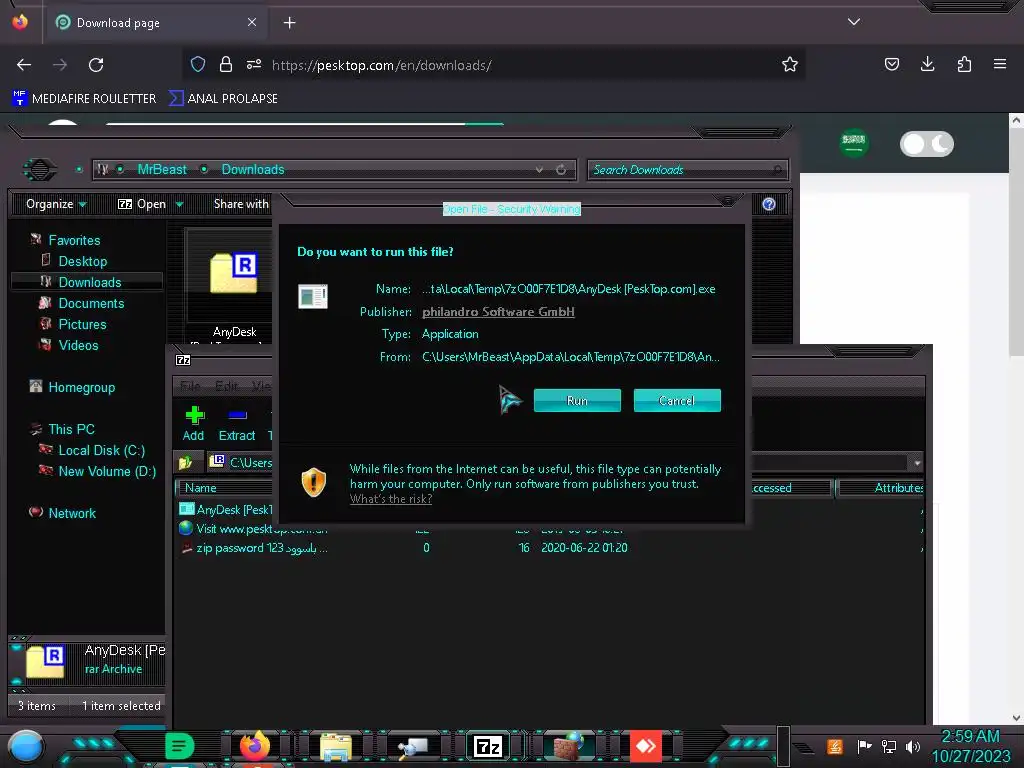Viewport: 1024px width, 768px height.
Task: Select Network in Explorer navigation pane
Action: 72,513
